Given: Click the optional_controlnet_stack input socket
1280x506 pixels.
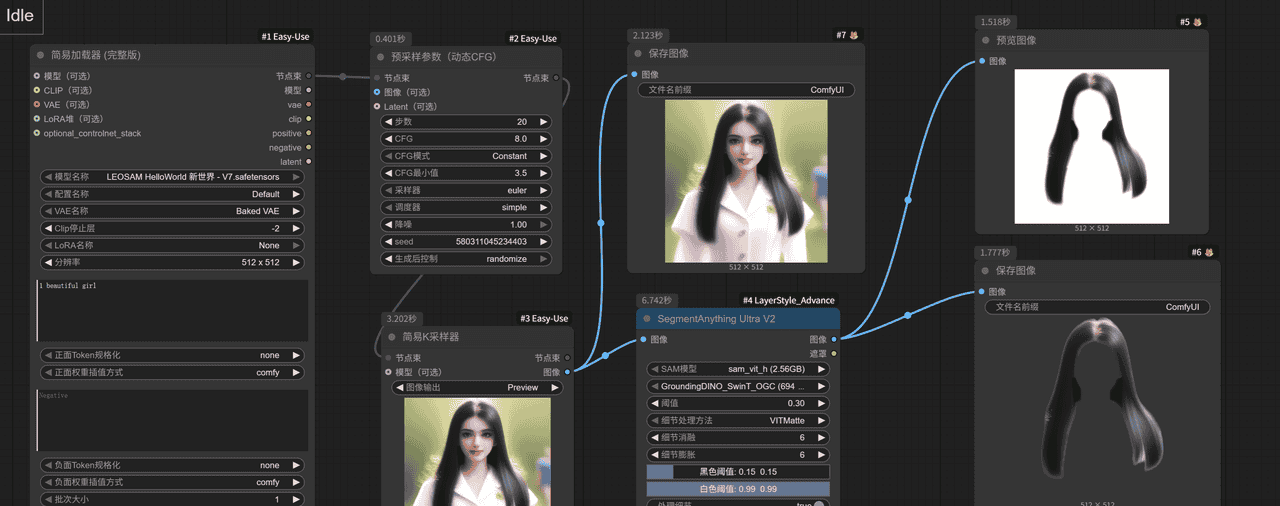Looking at the screenshot, I should point(37,133).
